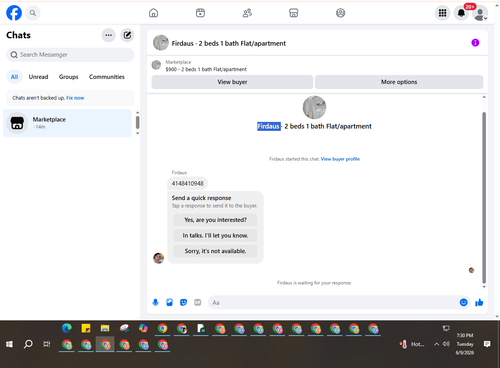Viewport: 500px width, 368px height.
Task: Open the volume control in system tray
Action: click(446, 344)
